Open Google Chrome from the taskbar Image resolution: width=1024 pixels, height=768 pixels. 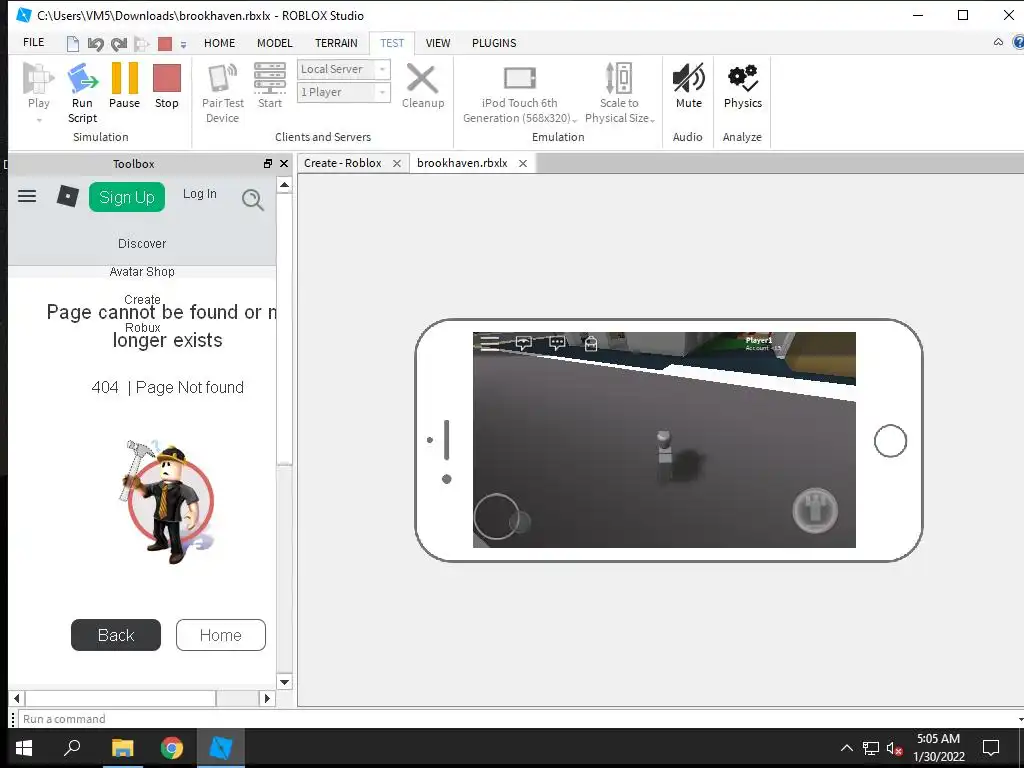(172, 748)
